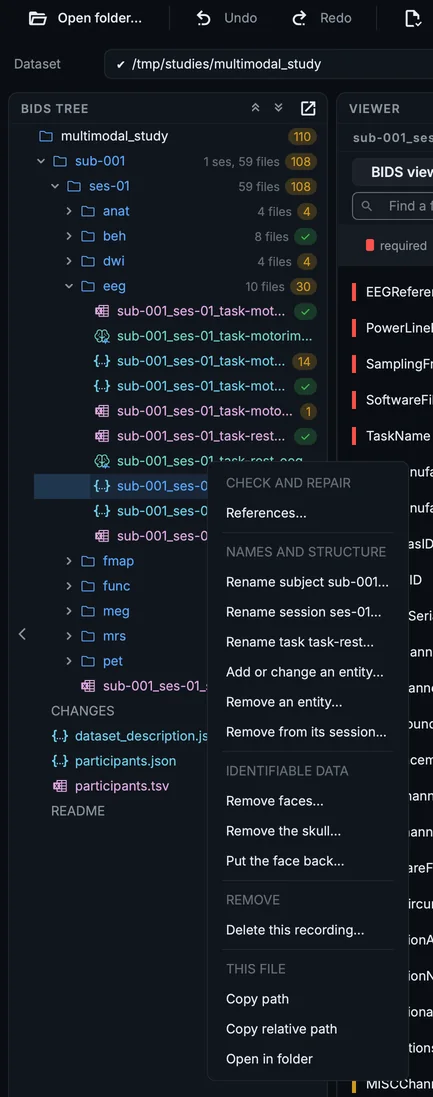Viewport: 433px width, 1097px height.
Task: Select the PowerLine field row in viewer
Action: (392, 328)
